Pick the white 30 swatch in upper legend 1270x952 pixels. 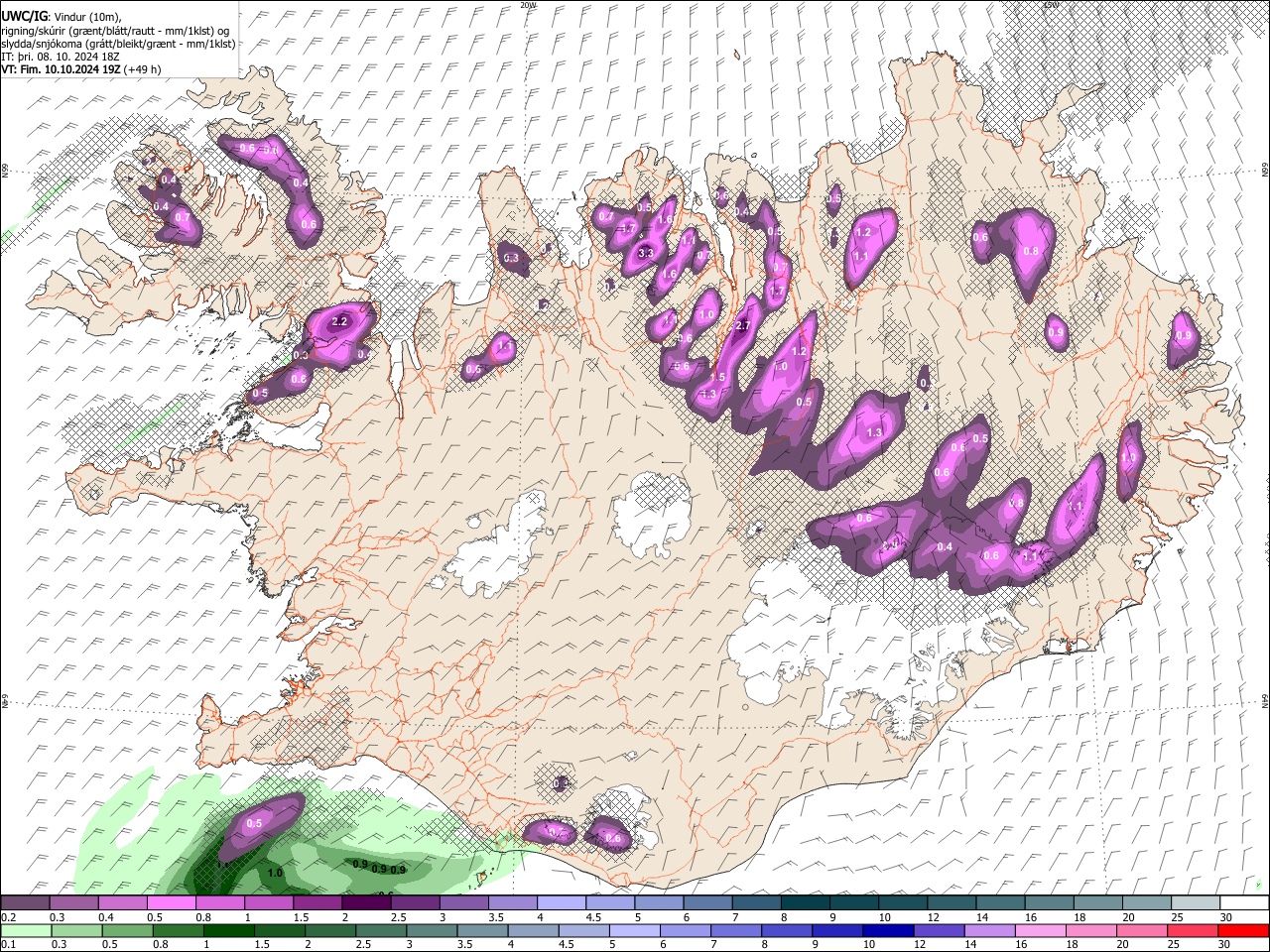coord(1245,903)
